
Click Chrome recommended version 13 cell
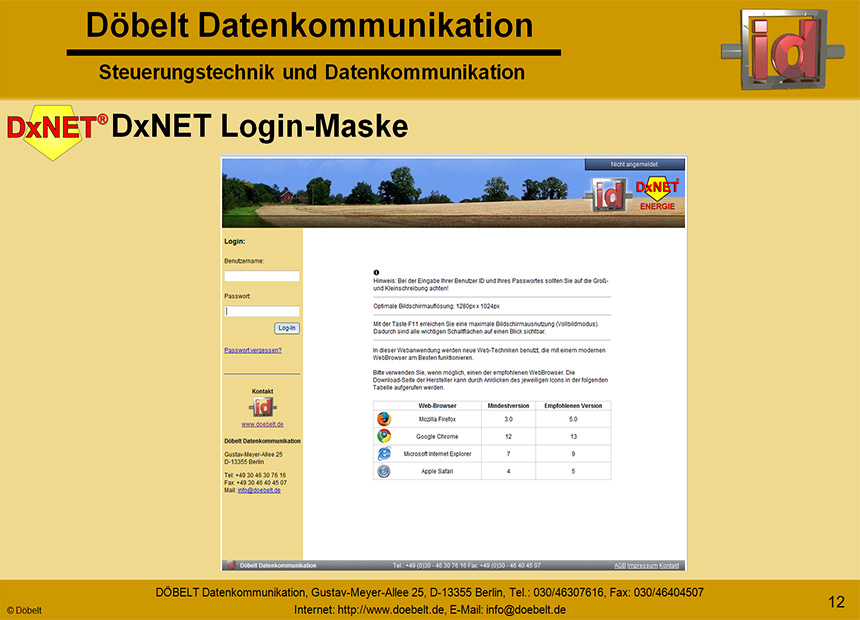click(x=573, y=437)
